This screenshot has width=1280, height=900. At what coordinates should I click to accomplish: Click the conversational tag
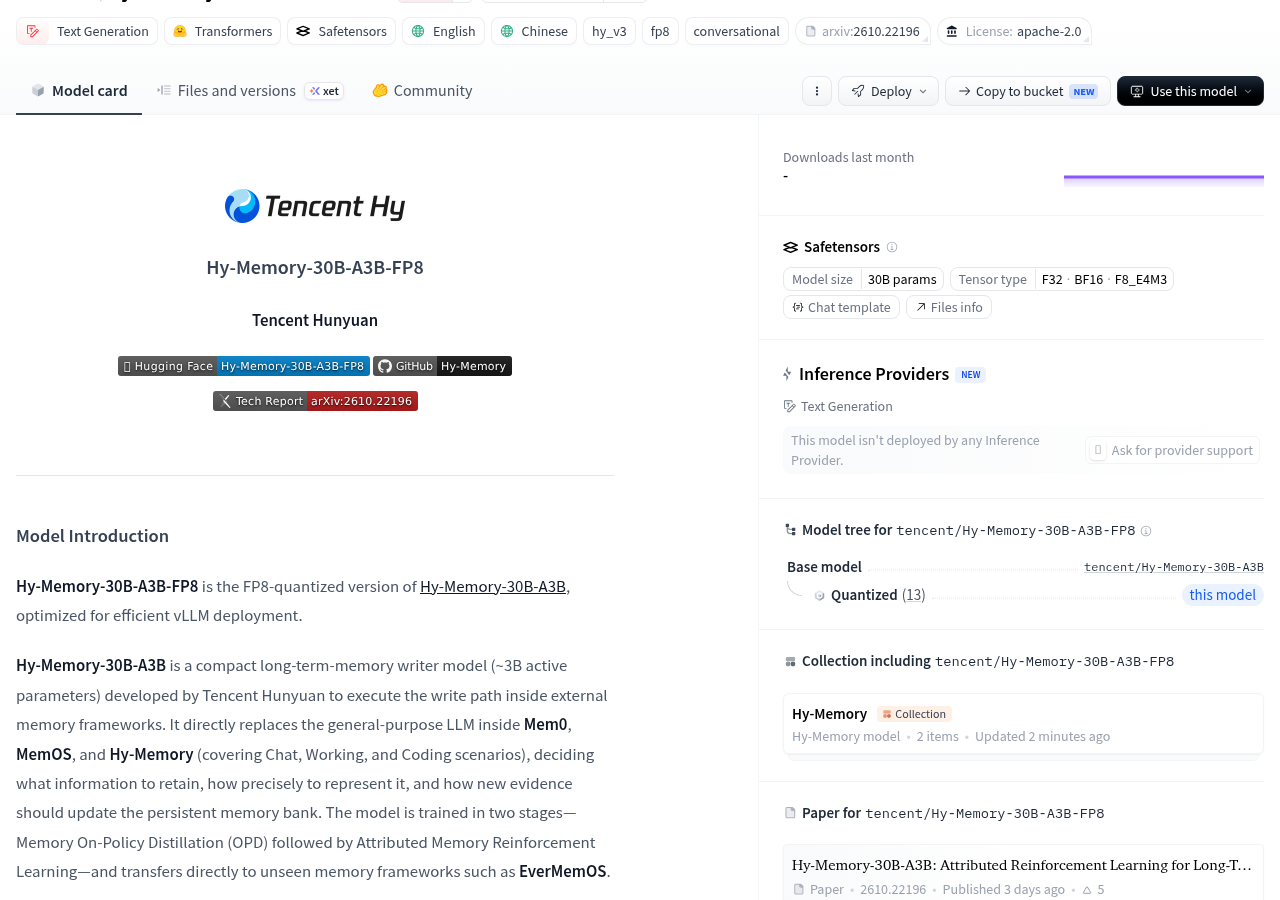click(x=737, y=31)
